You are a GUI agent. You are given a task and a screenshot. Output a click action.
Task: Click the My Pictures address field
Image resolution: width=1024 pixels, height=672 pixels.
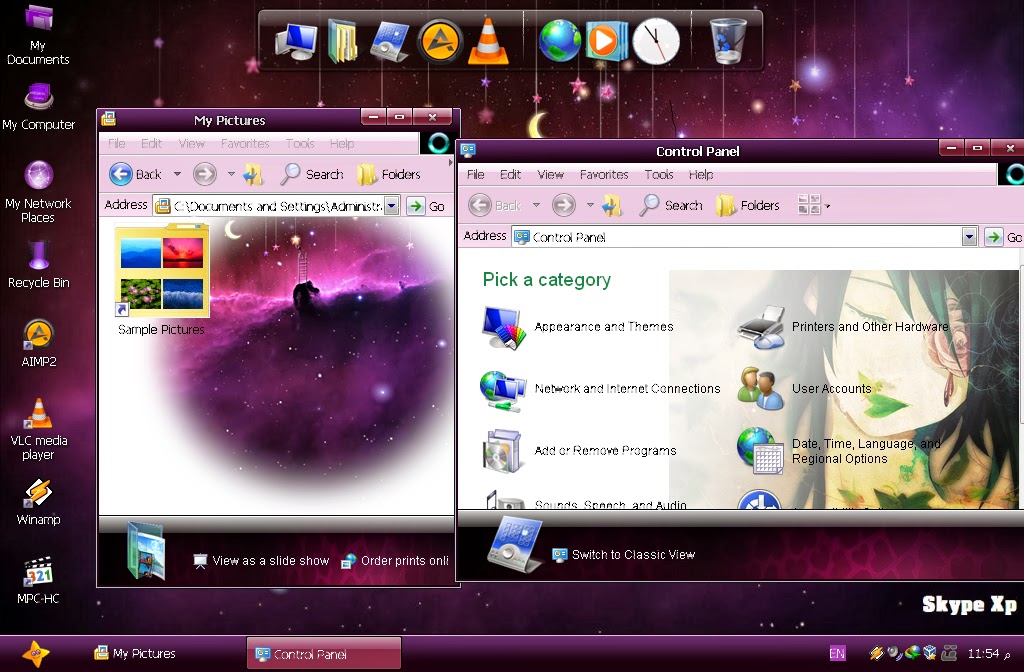click(276, 206)
